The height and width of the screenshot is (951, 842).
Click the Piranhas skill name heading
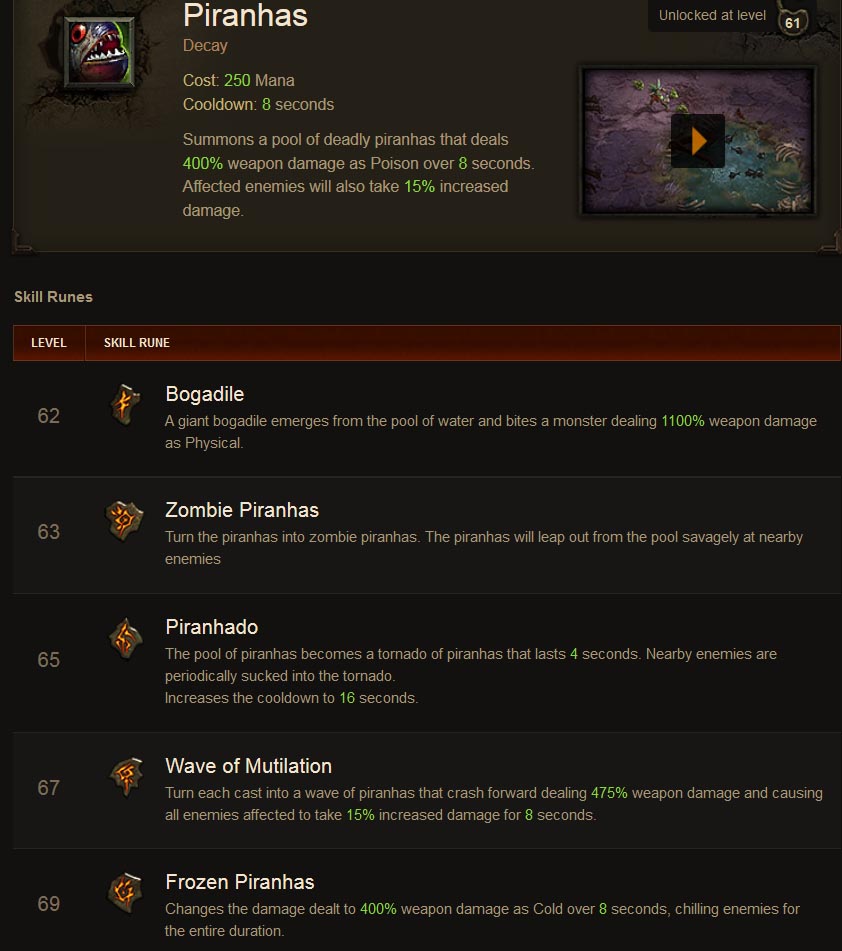click(x=245, y=15)
